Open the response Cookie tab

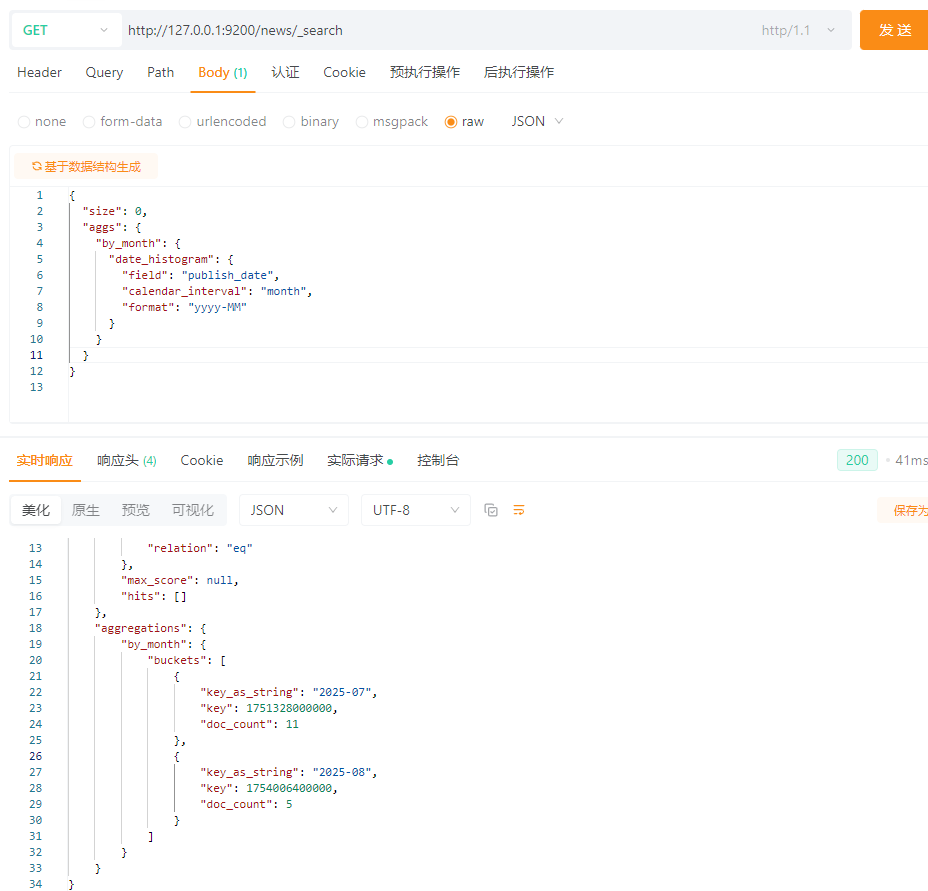click(202, 460)
